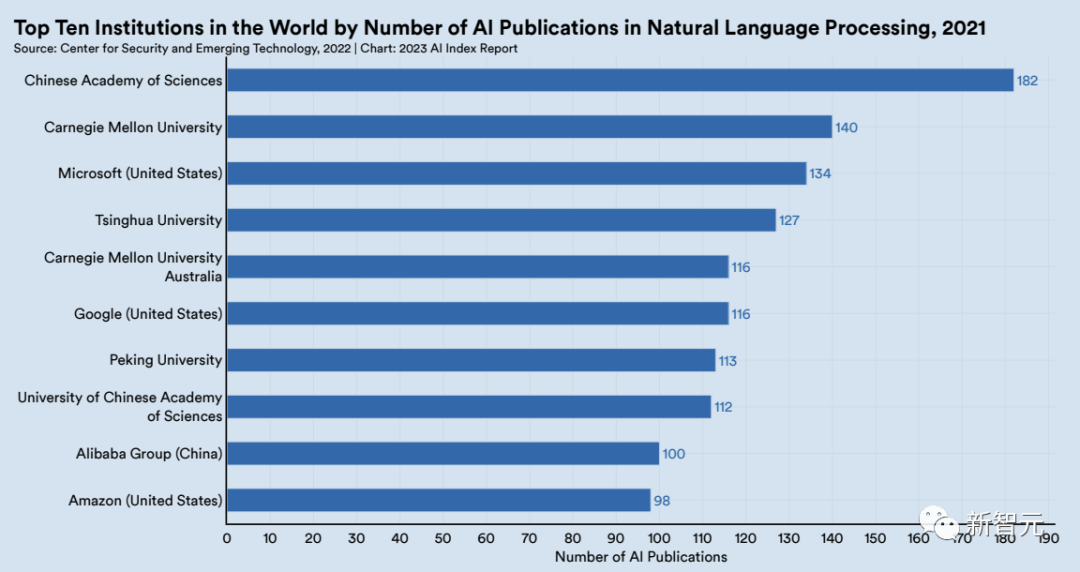Click the x-axis tick label 30
Screen dimensions: 1080x572
[356, 539]
